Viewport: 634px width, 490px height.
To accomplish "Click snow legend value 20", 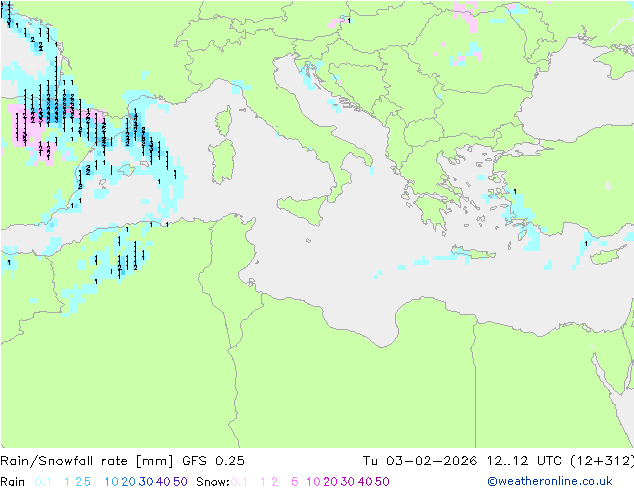I will (x=330, y=482).
